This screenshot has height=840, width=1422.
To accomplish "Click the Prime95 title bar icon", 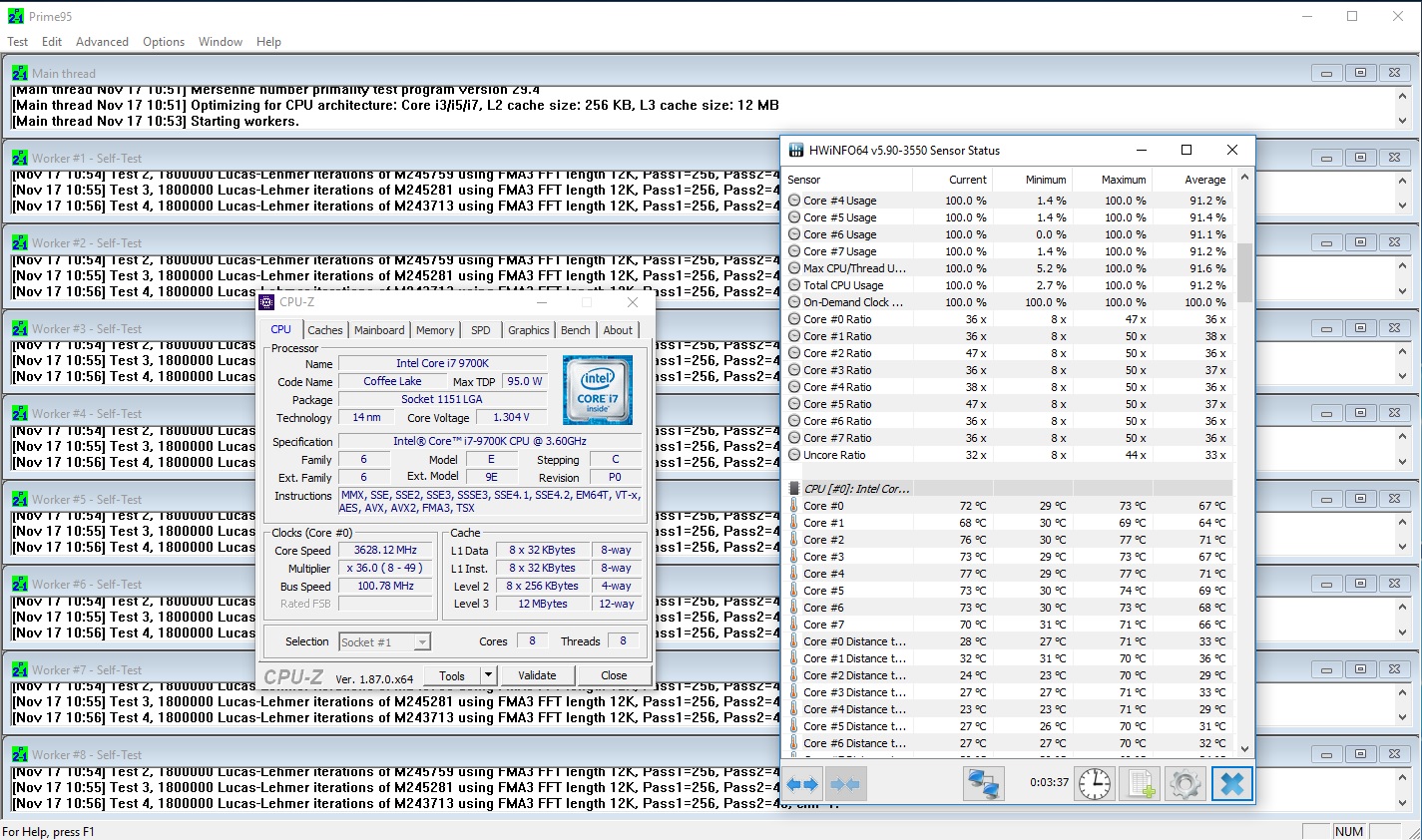I will [x=15, y=16].
